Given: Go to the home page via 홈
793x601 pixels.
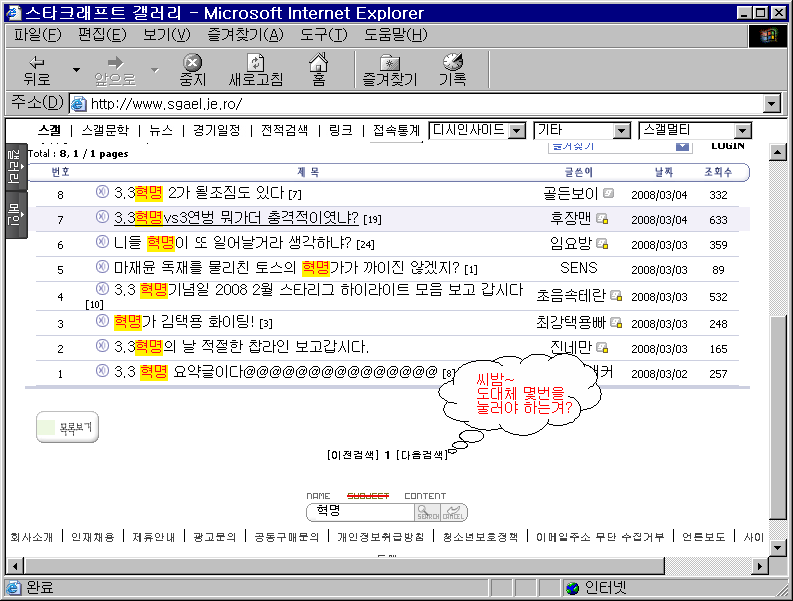Looking at the screenshot, I should (x=319, y=70).
